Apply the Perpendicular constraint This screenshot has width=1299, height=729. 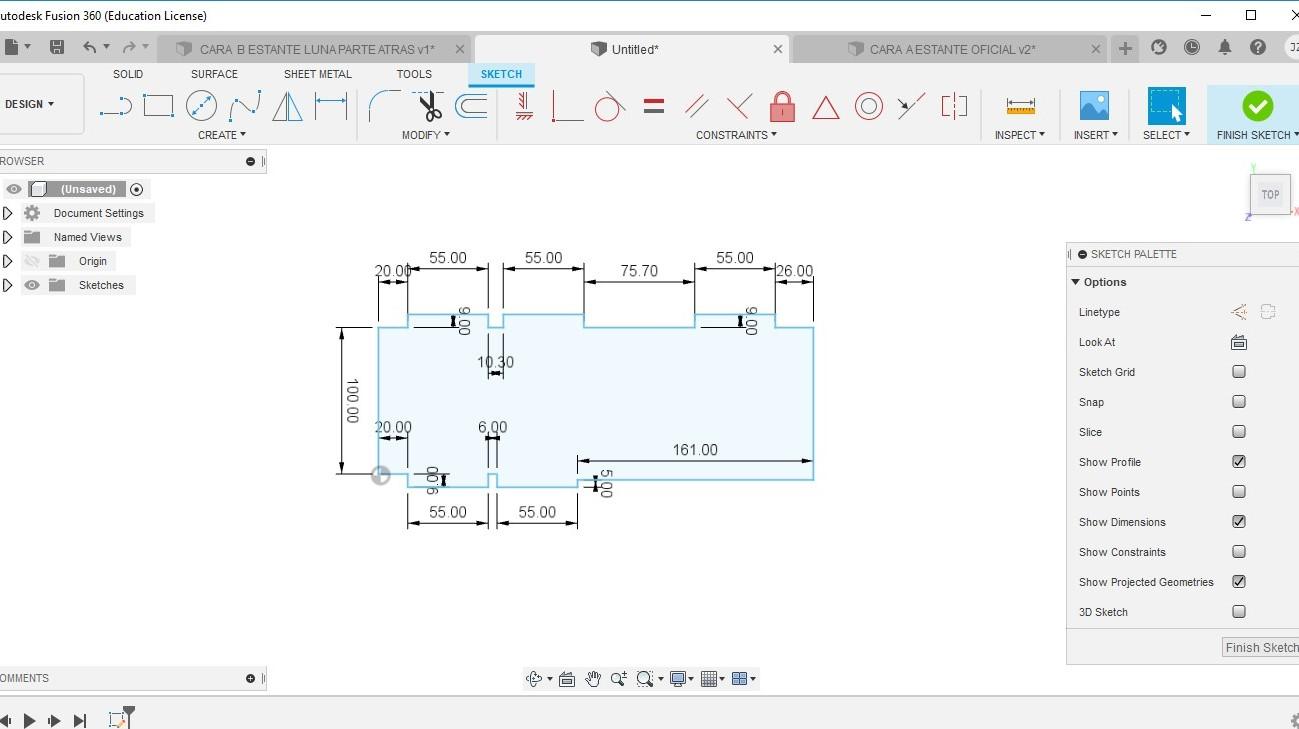(739, 106)
